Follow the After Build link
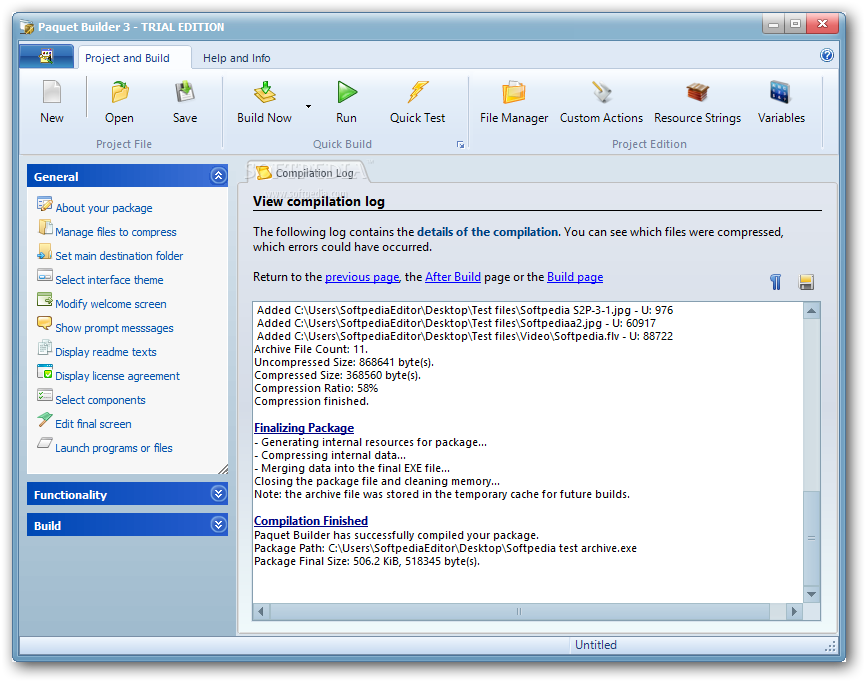The height and width of the screenshot is (682, 866). 453,277
